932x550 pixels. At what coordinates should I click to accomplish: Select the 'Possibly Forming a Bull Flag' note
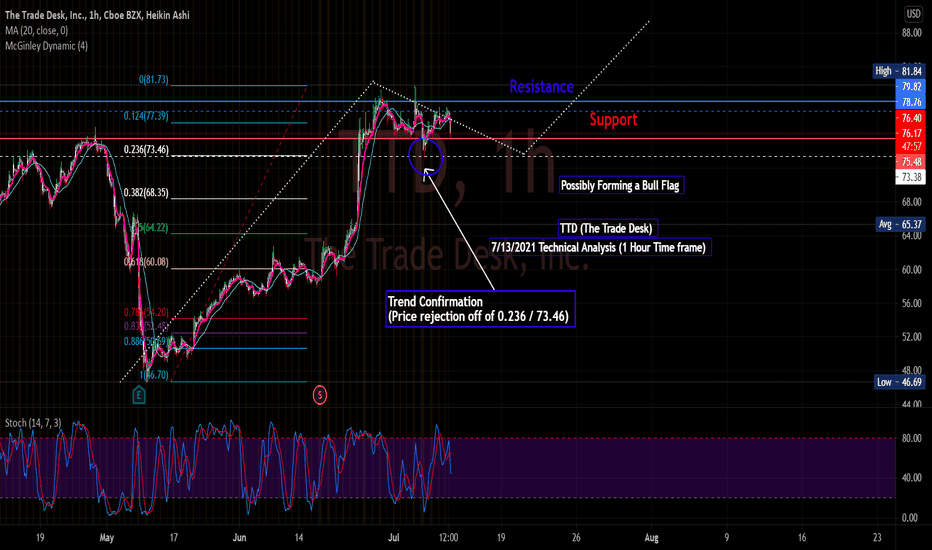pos(621,186)
